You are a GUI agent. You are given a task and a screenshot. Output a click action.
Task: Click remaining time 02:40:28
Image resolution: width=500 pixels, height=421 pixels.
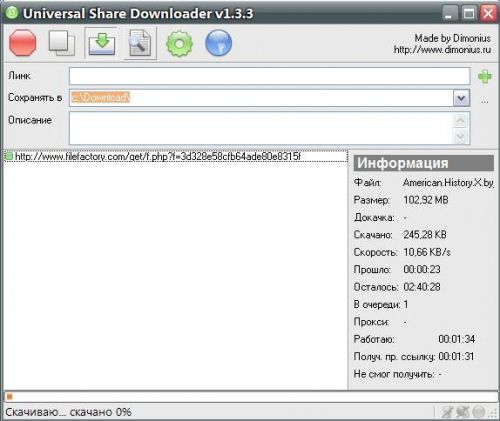[x=422, y=287]
